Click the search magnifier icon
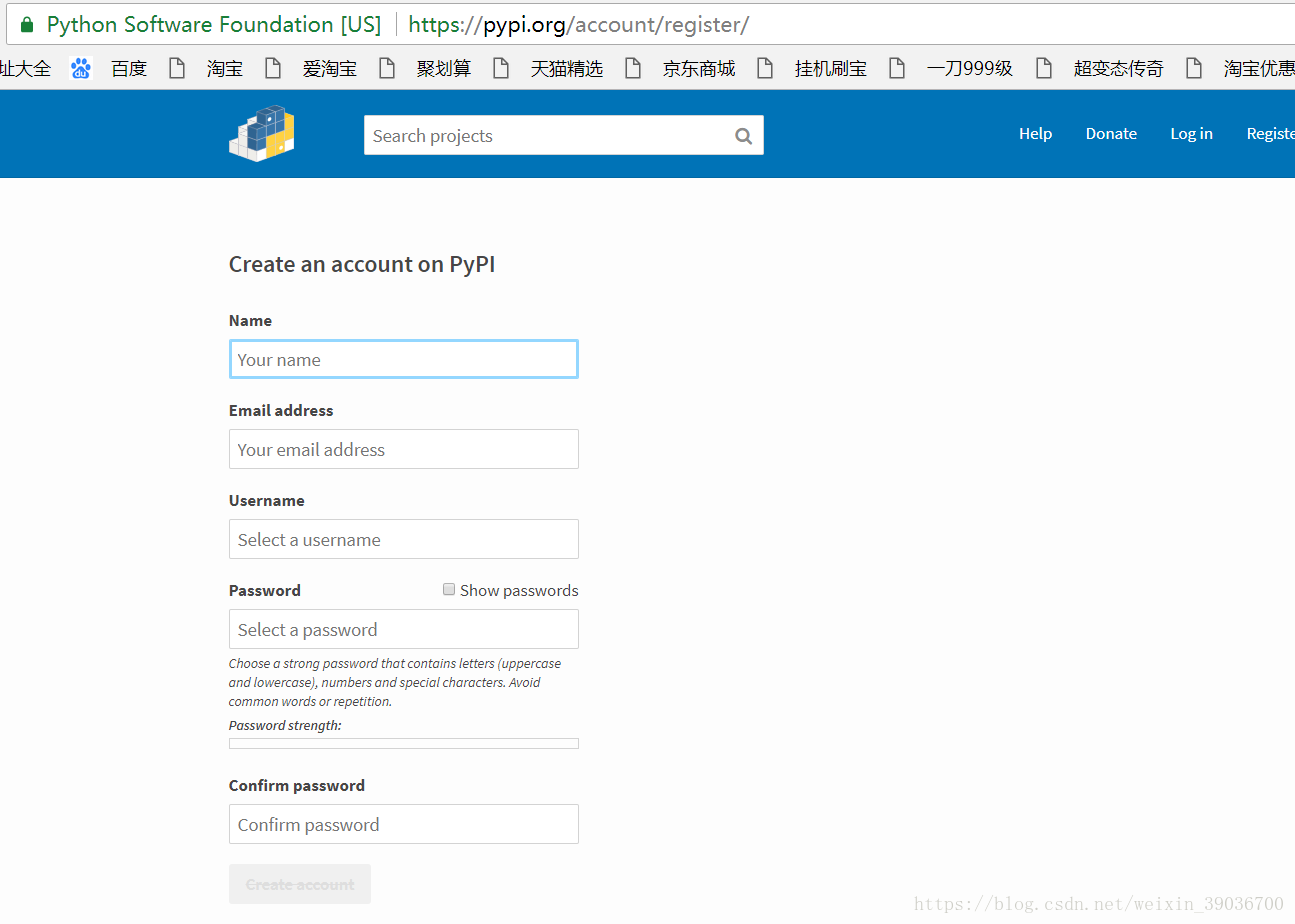 pos(743,136)
